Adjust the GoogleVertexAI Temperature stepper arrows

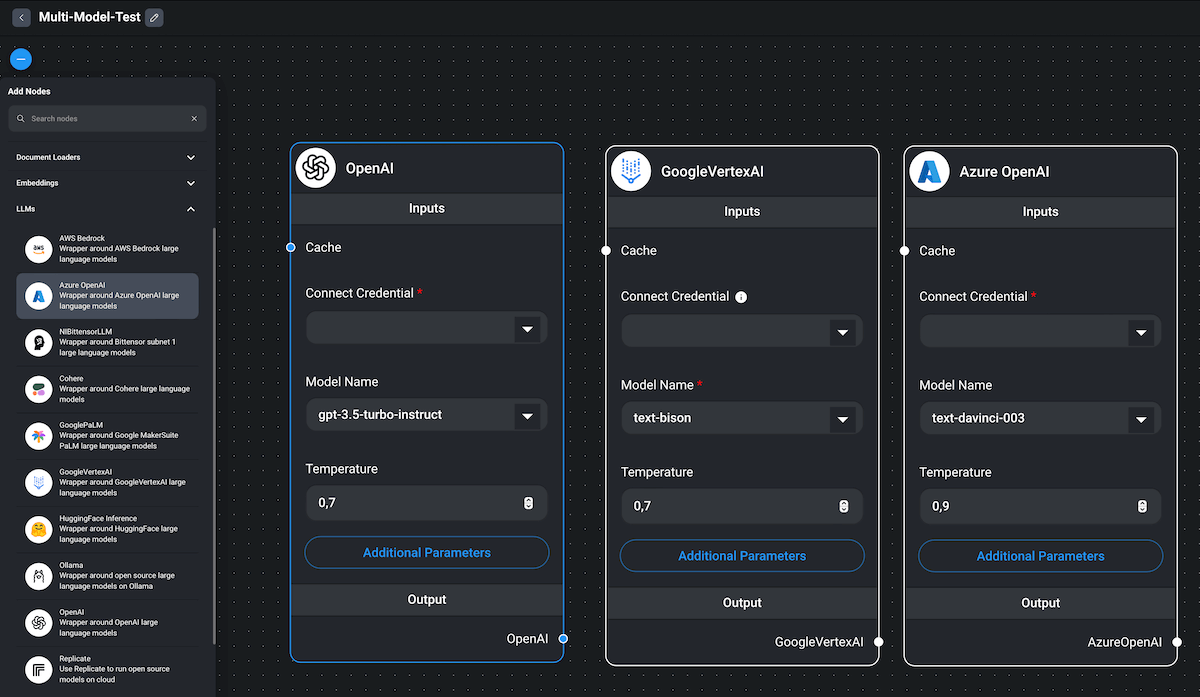[844, 507]
